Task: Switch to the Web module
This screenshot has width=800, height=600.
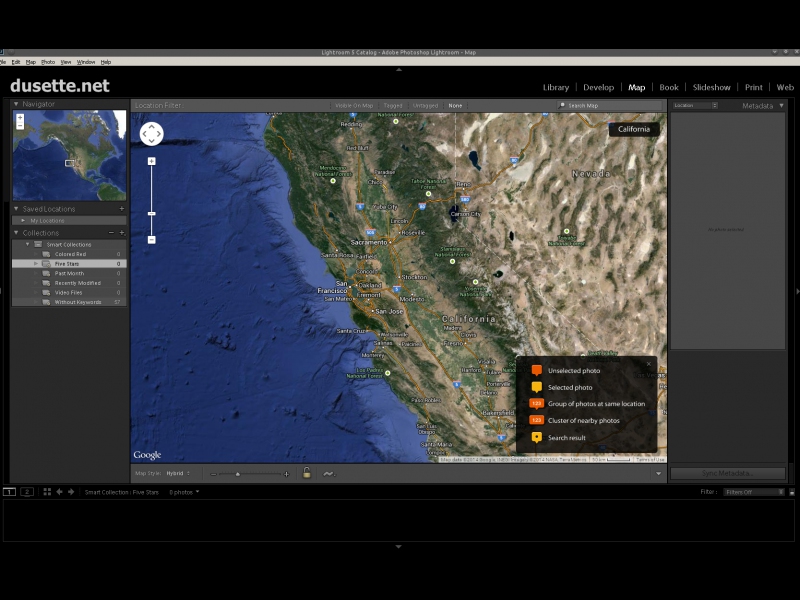Action: pos(785,87)
